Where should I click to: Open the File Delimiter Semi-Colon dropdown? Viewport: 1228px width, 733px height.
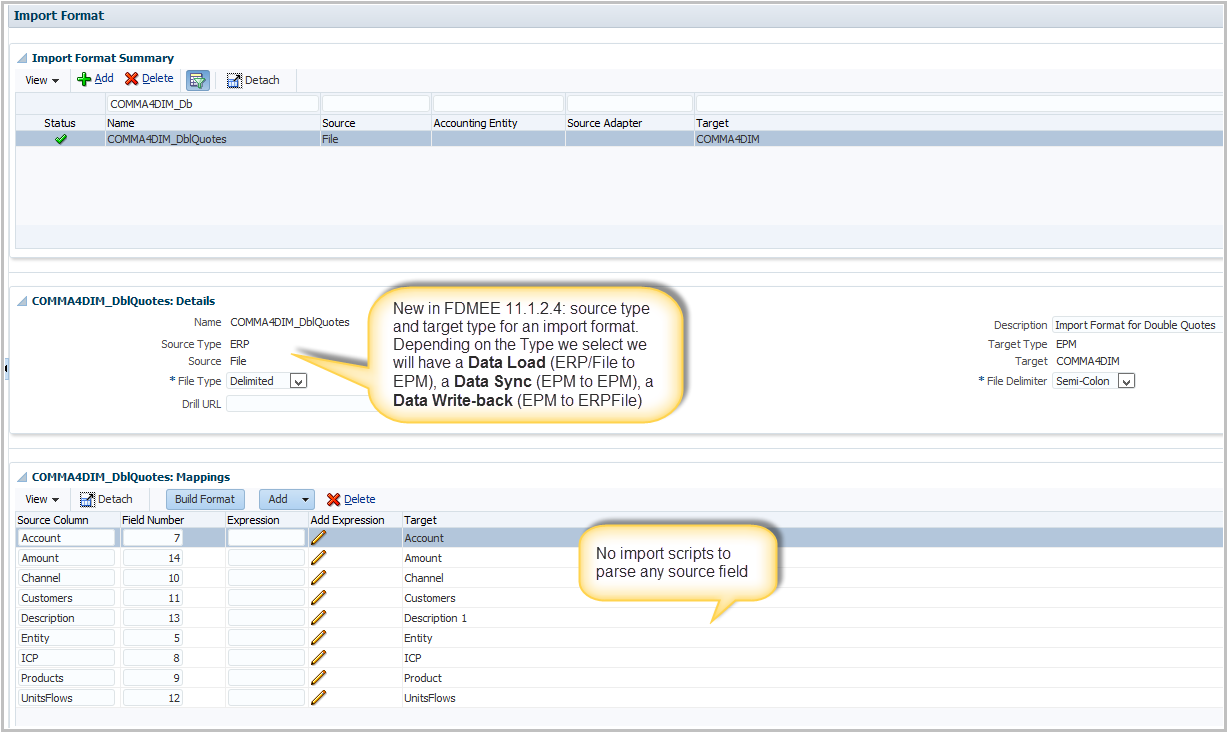click(1126, 381)
